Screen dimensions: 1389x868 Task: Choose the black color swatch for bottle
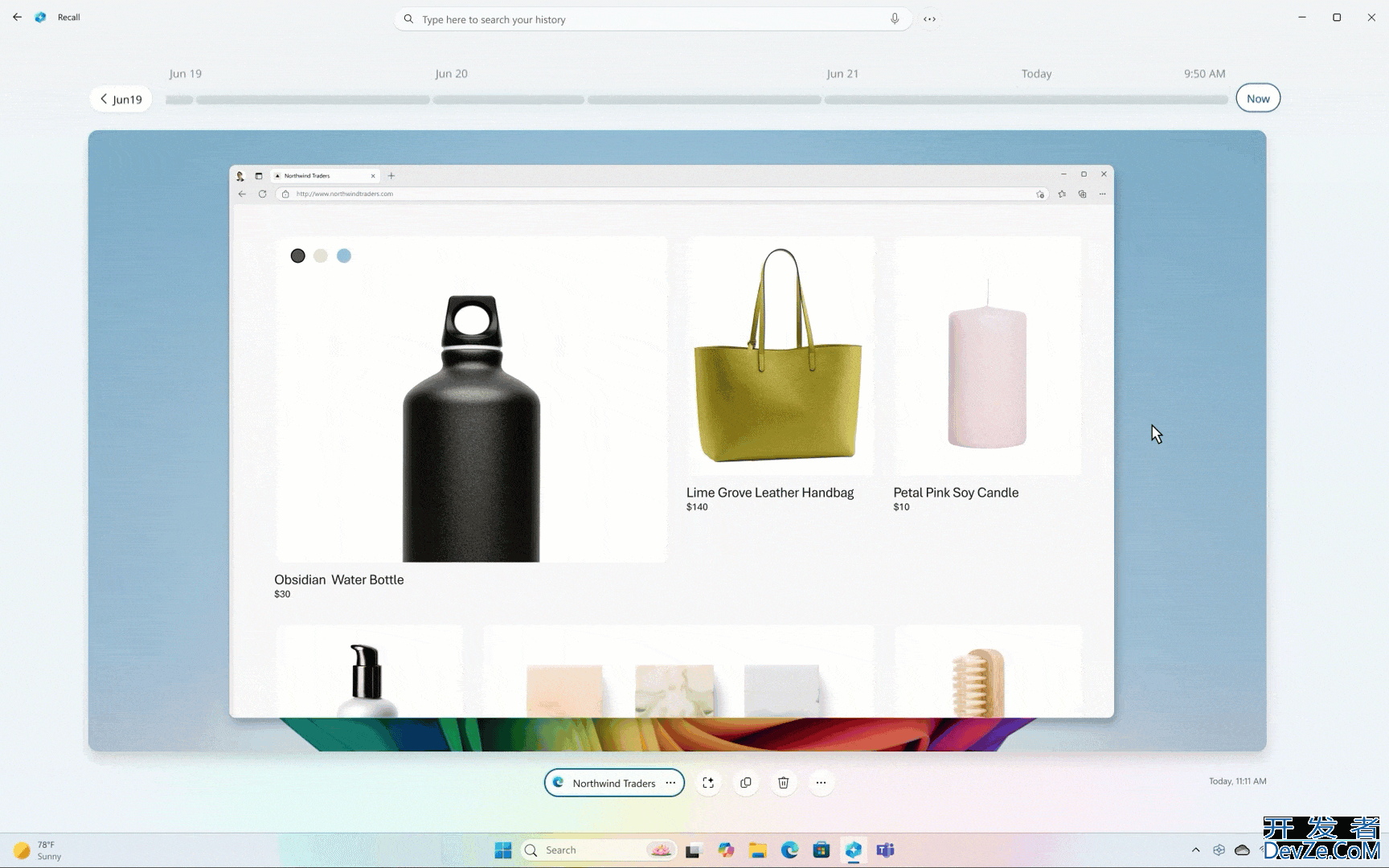click(298, 256)
